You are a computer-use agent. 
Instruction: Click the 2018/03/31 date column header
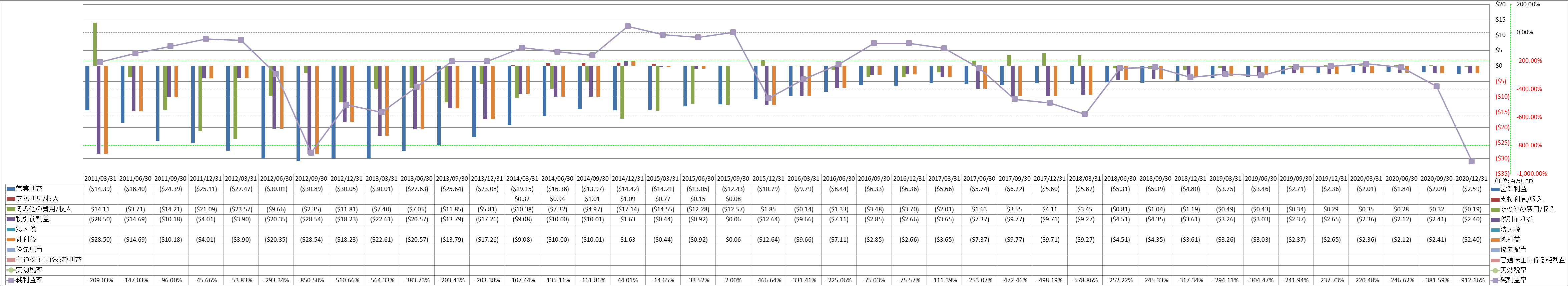(1085, 179)
